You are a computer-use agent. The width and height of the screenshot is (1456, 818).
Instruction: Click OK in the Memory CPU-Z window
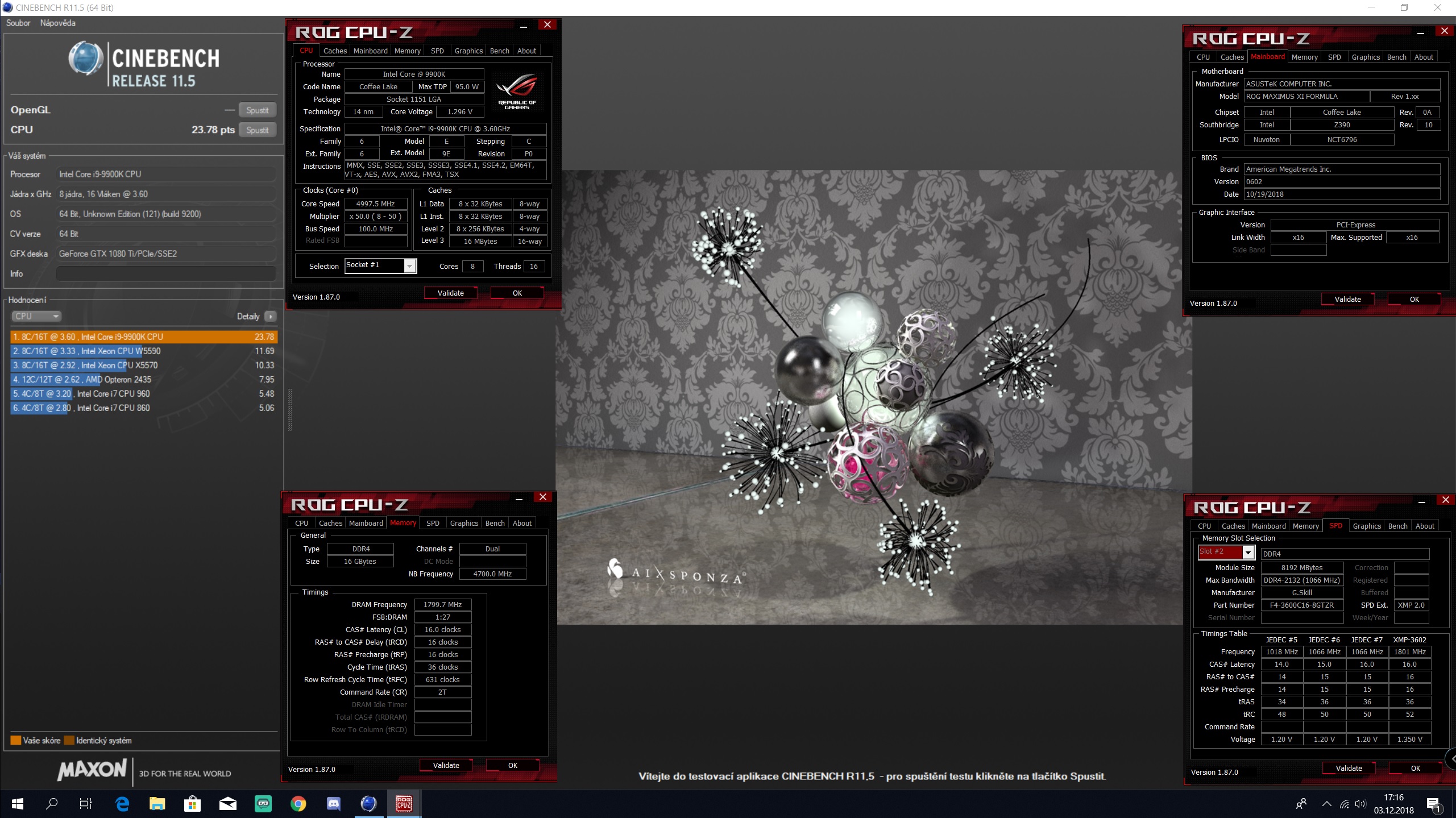coord(512,765)
